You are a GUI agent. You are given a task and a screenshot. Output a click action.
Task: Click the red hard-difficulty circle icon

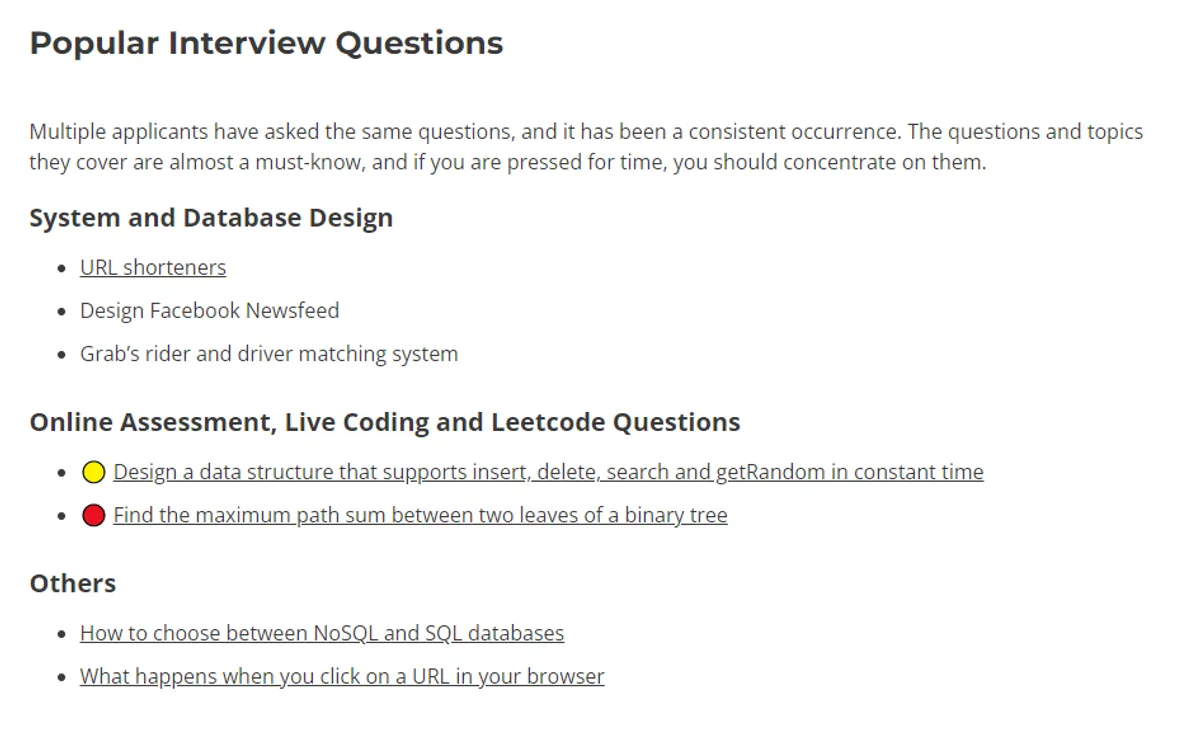[93, 516]
